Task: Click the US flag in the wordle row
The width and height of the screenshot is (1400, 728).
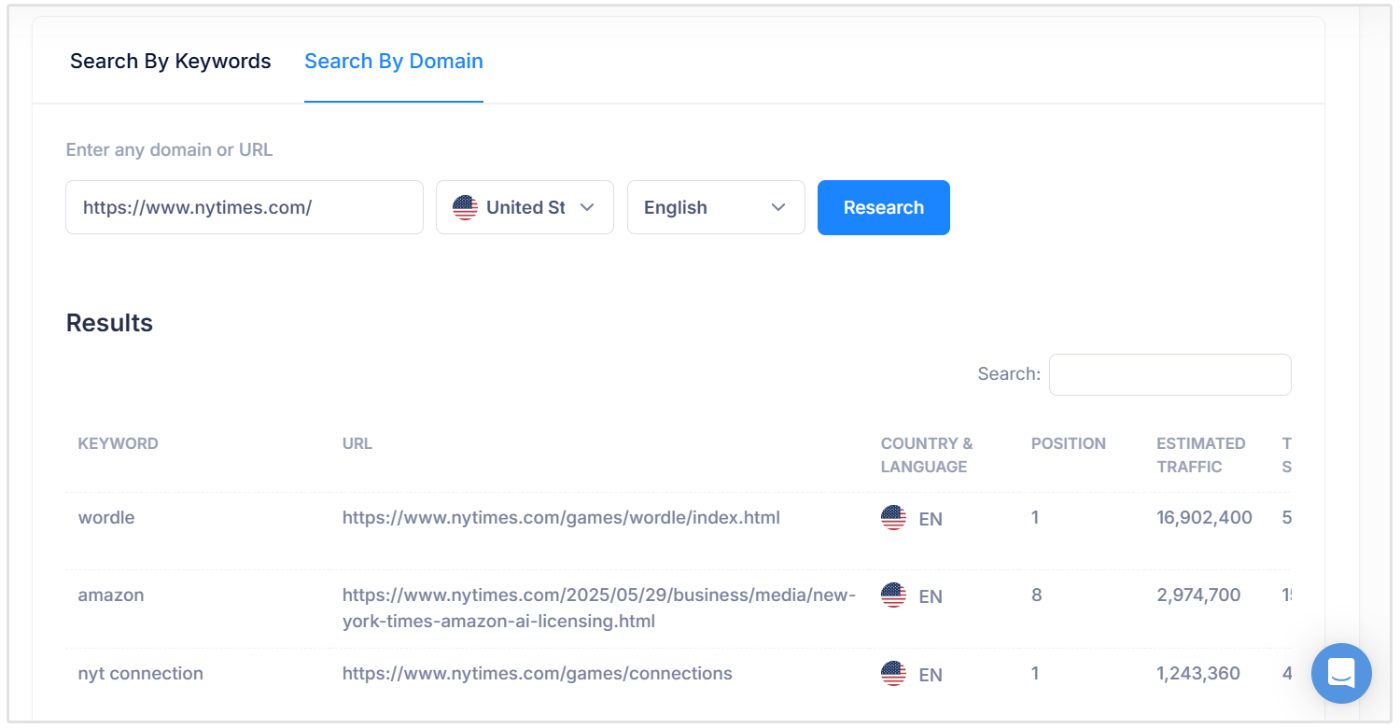Action: (x=893, y=517)
